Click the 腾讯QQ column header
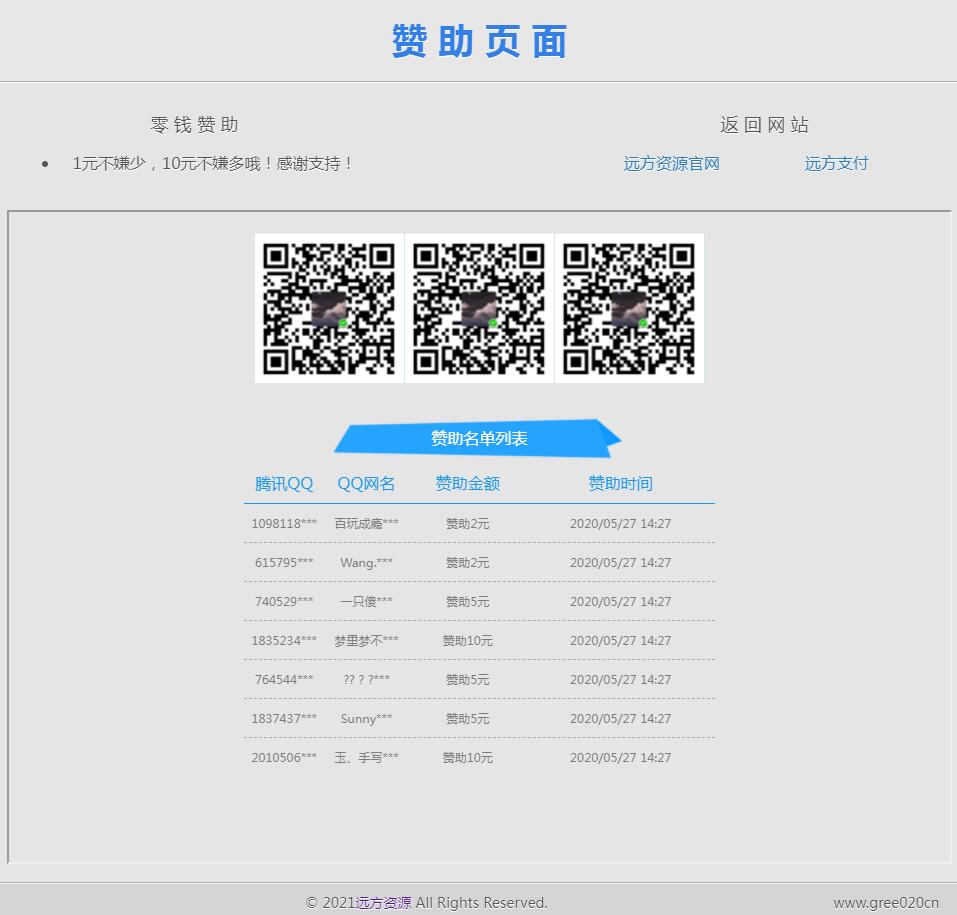The width and height of the screenshot is (957, 915). click(284, 484)
